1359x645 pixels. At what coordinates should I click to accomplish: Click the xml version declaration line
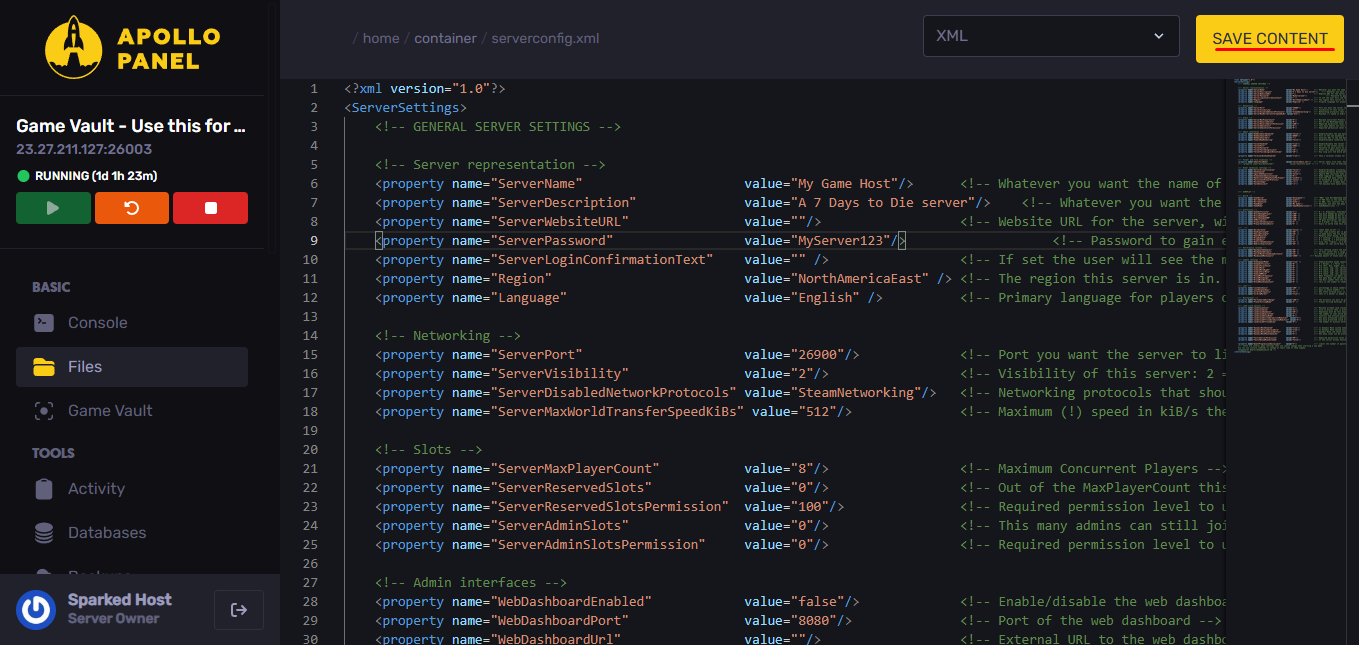click(x=425, y=89)
